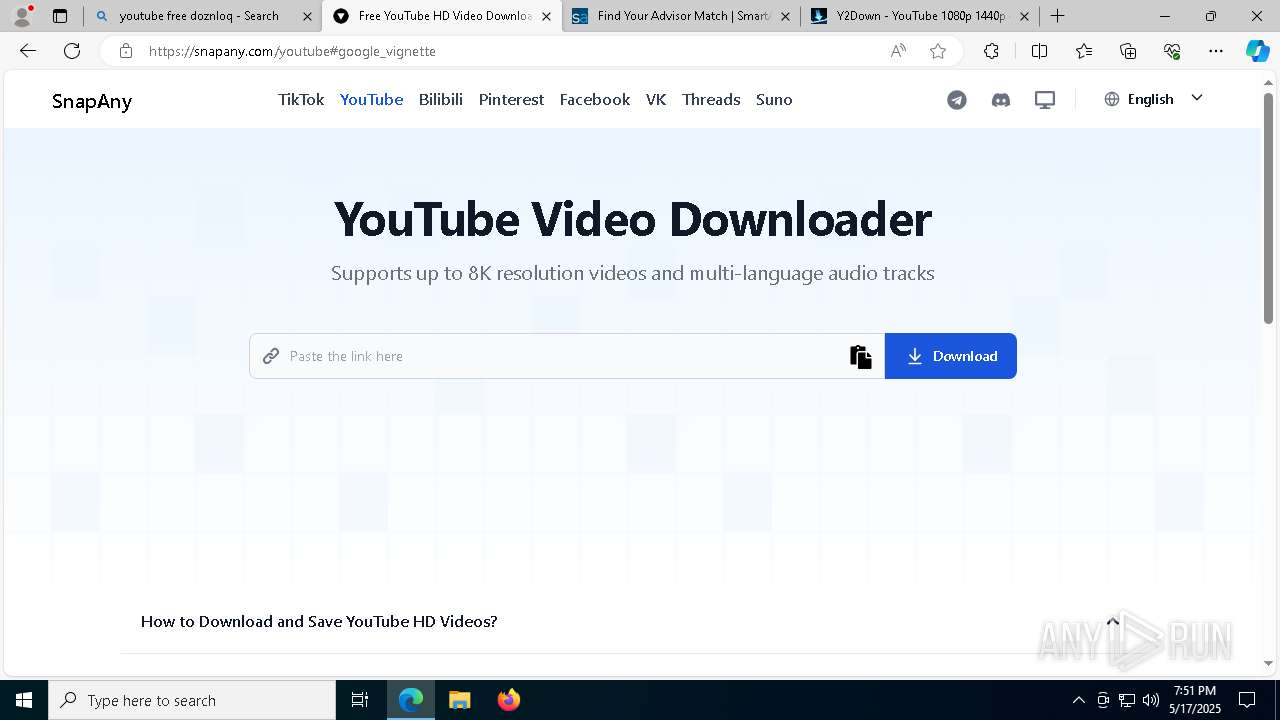Screen dimensions: 1280x720
Task: Select VK in site navigation
Action: pyautogui.click(x=656, y=99)
